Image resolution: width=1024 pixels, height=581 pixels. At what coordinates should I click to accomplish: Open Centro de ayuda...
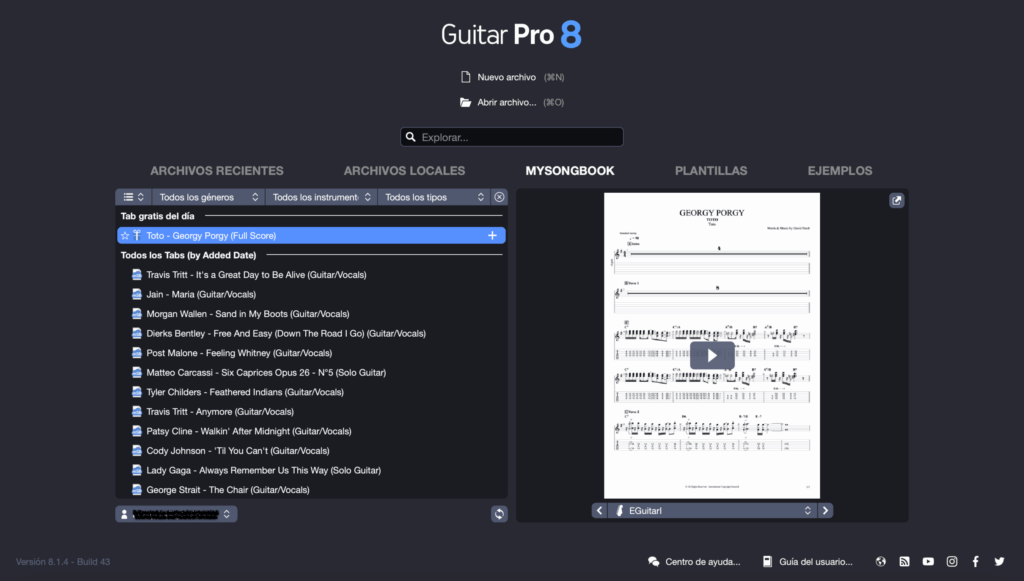point(694,561)
